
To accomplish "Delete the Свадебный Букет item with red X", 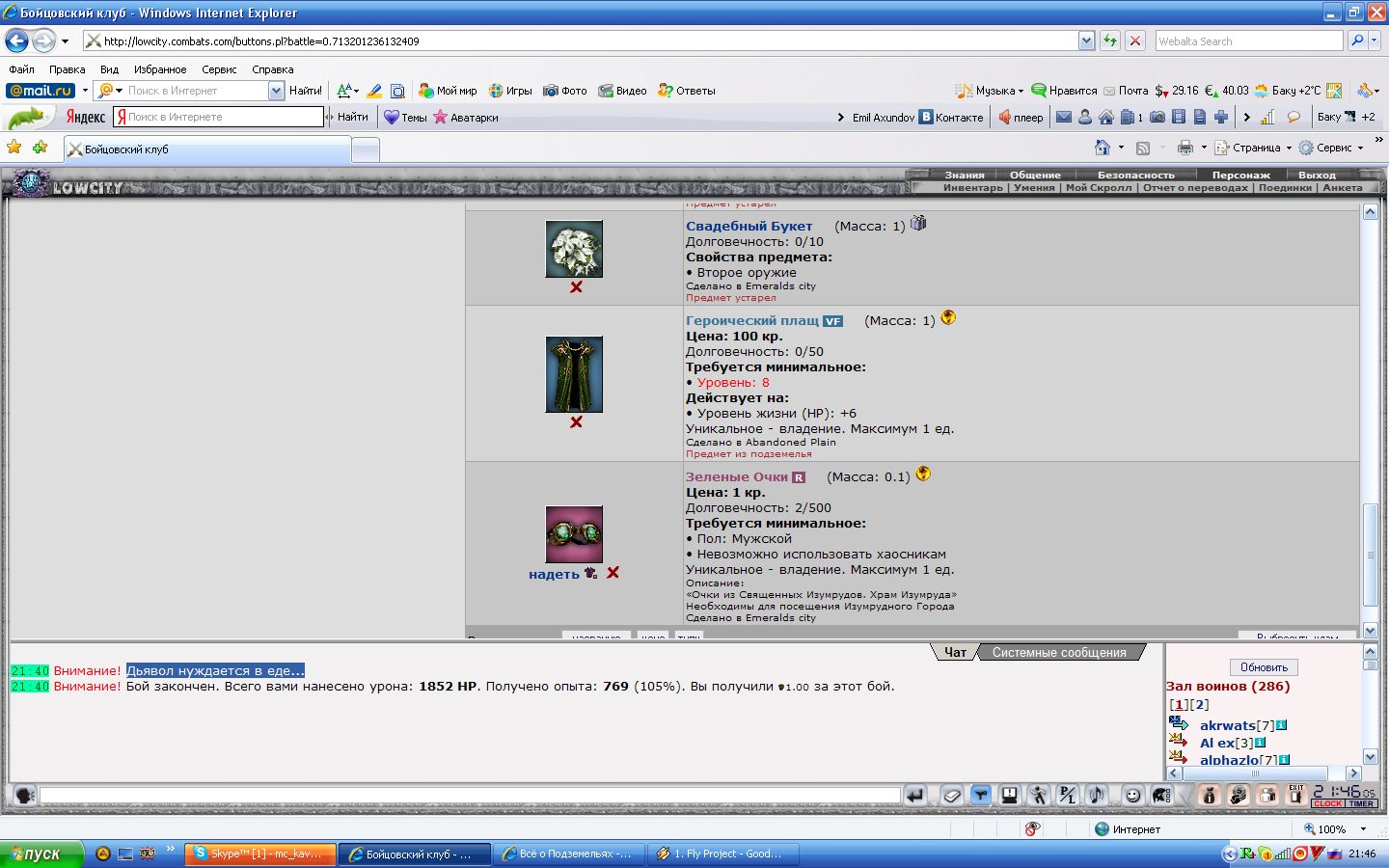I will tap(576, 287).
